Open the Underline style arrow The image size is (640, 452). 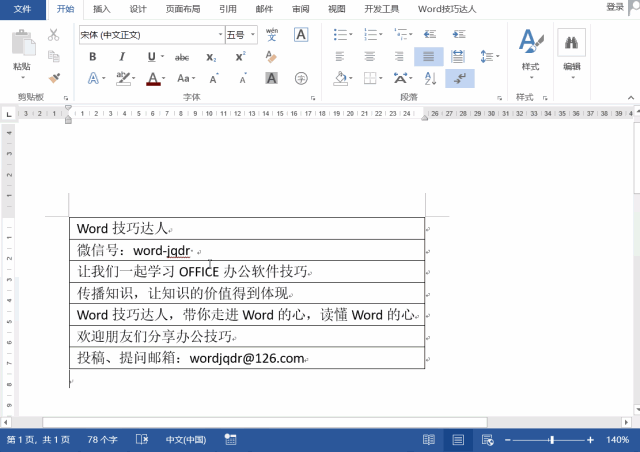tap(162, 57)
